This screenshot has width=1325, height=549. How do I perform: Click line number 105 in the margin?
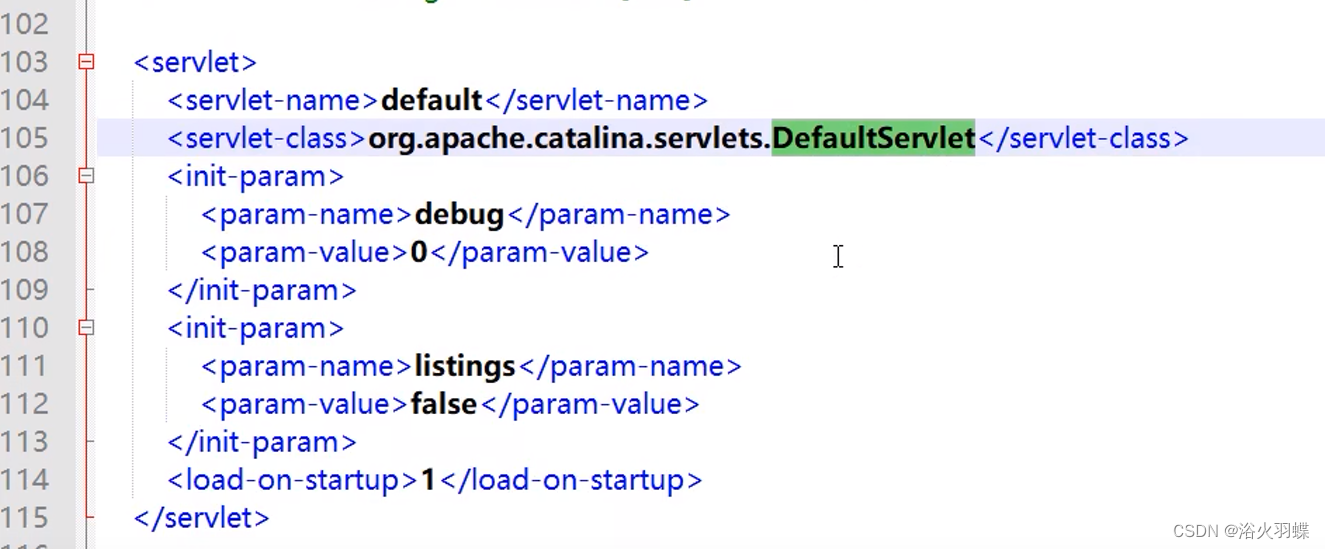[25, 138]
